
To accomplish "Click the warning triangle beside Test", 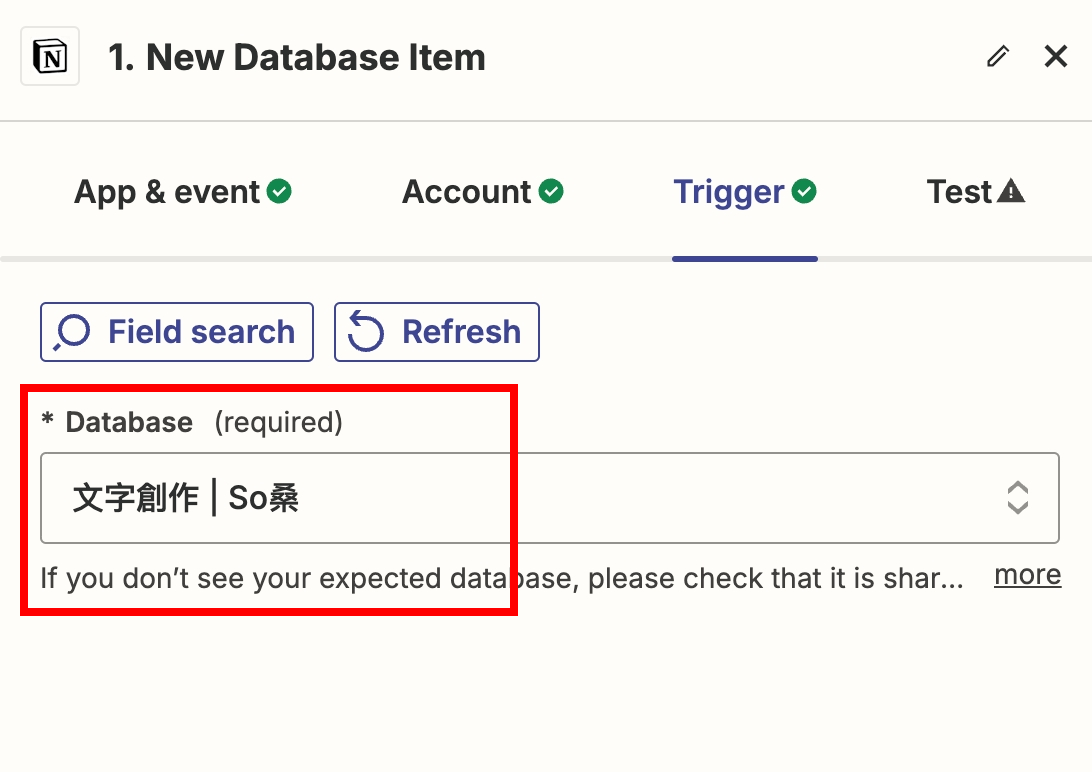I will click(x=1011, y=191).
